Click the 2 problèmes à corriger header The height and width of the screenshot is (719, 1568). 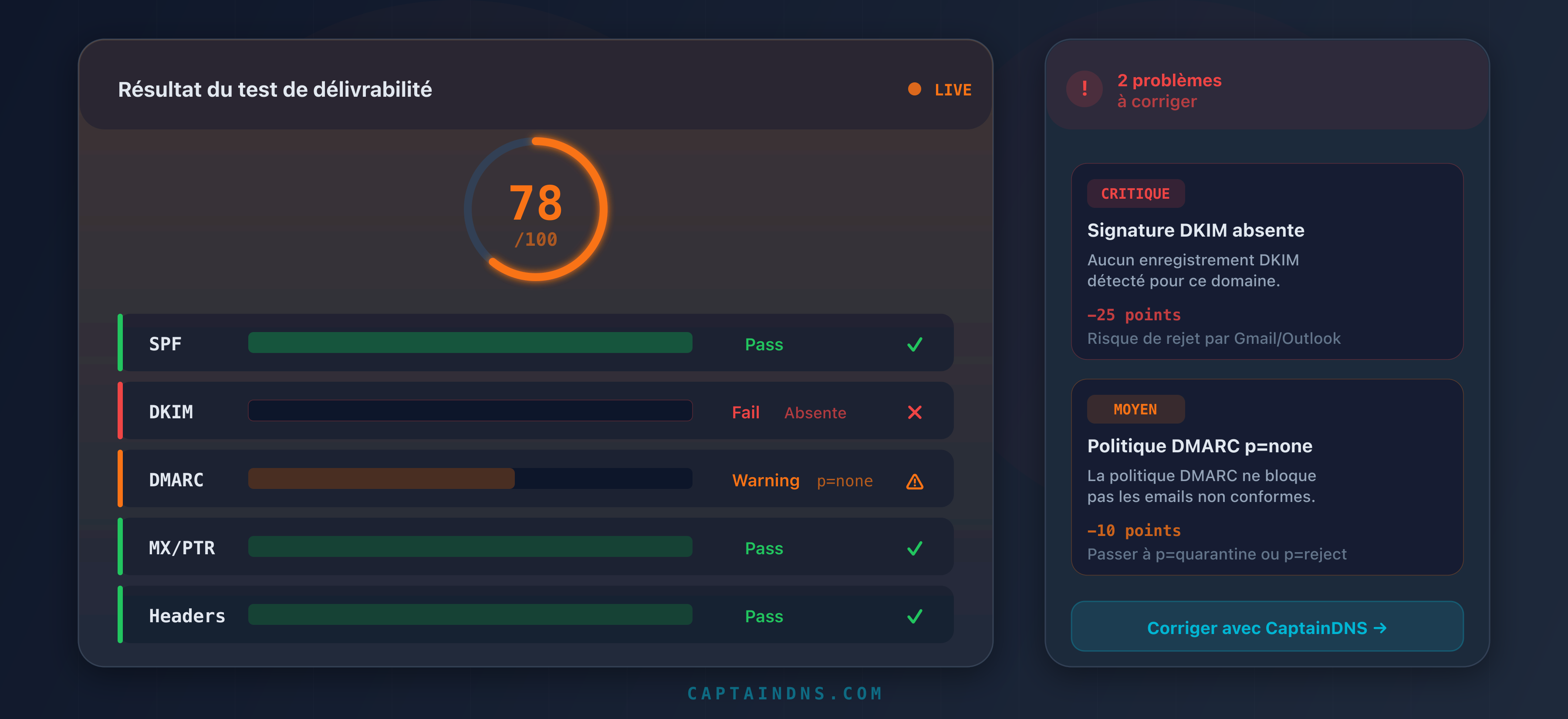[1169, 90]
